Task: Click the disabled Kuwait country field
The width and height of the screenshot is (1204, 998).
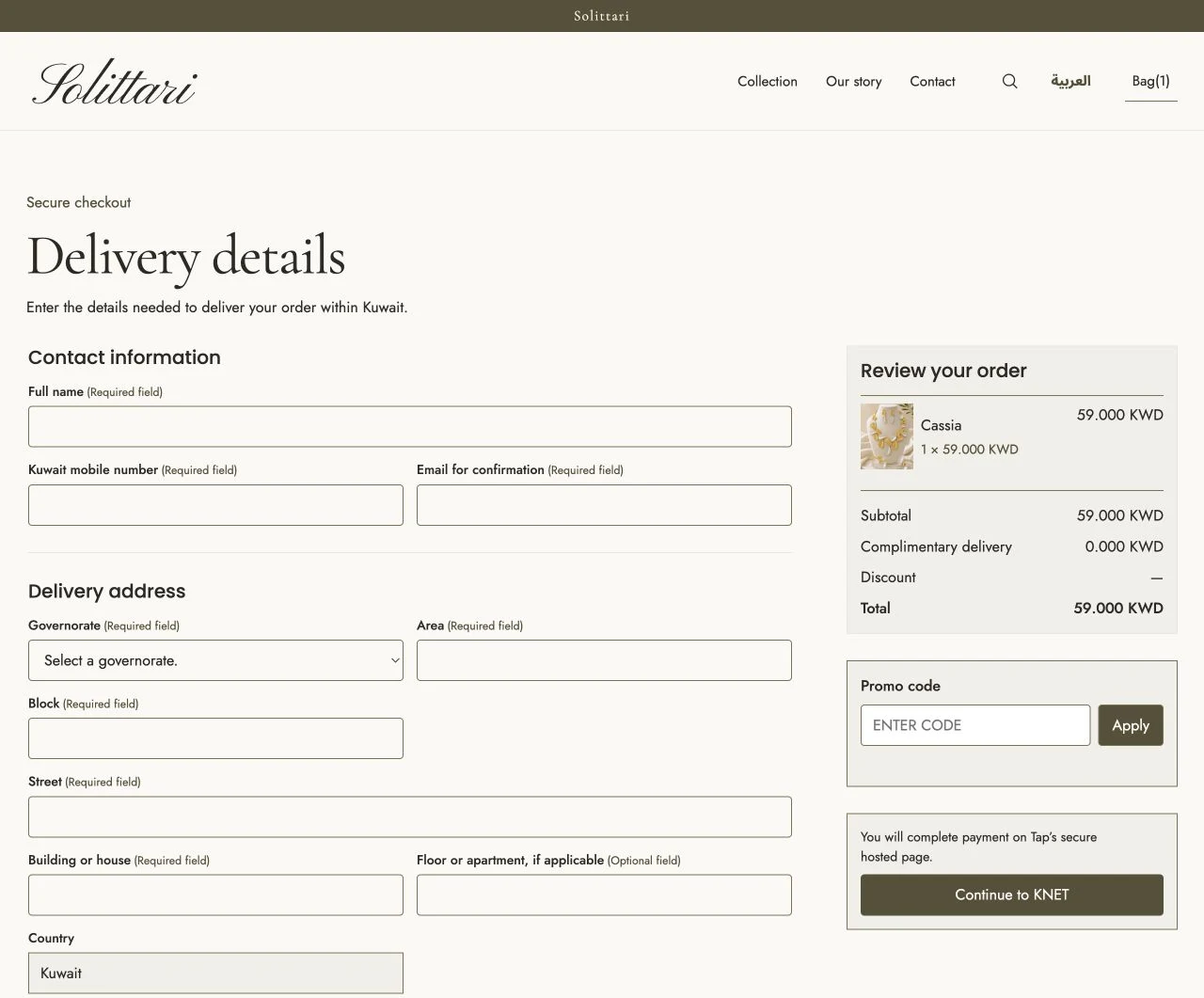Action: (215, 973)
